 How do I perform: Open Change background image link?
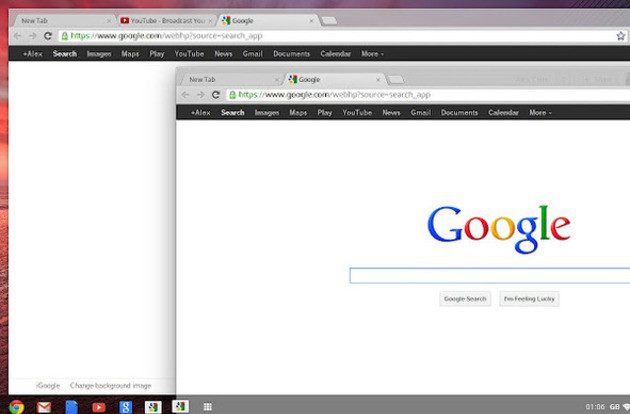[110, 385]
